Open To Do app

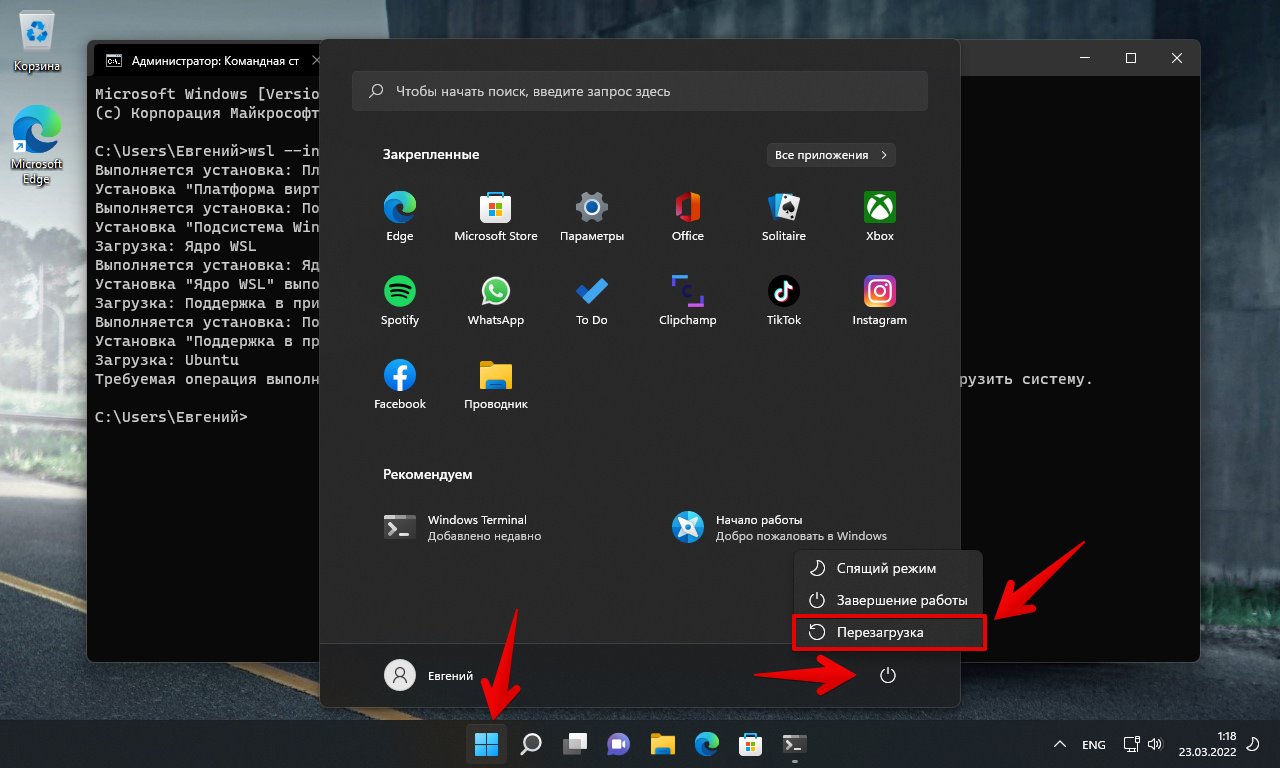(592, 301)
